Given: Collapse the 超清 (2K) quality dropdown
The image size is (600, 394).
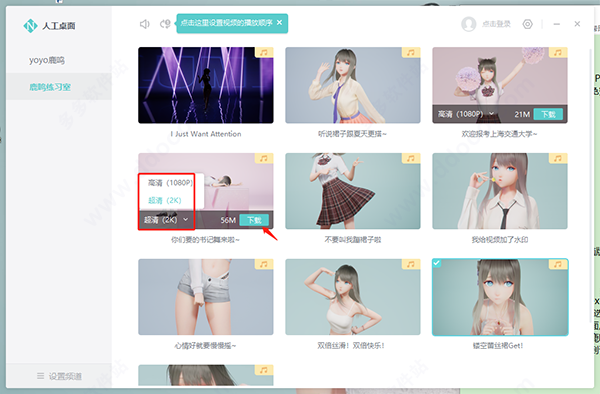Looking at the screenshot, I should (166, 220).
